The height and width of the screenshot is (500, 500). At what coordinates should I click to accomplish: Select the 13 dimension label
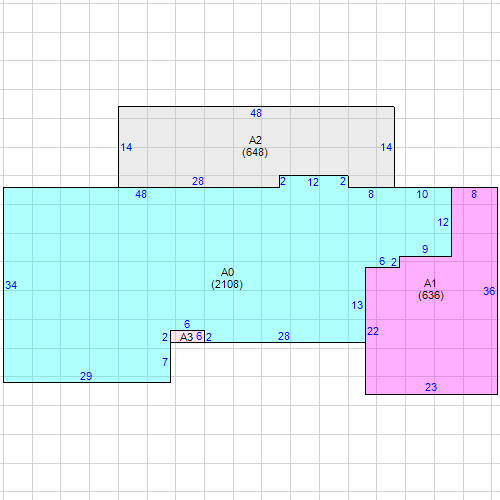tap(357, 305)
